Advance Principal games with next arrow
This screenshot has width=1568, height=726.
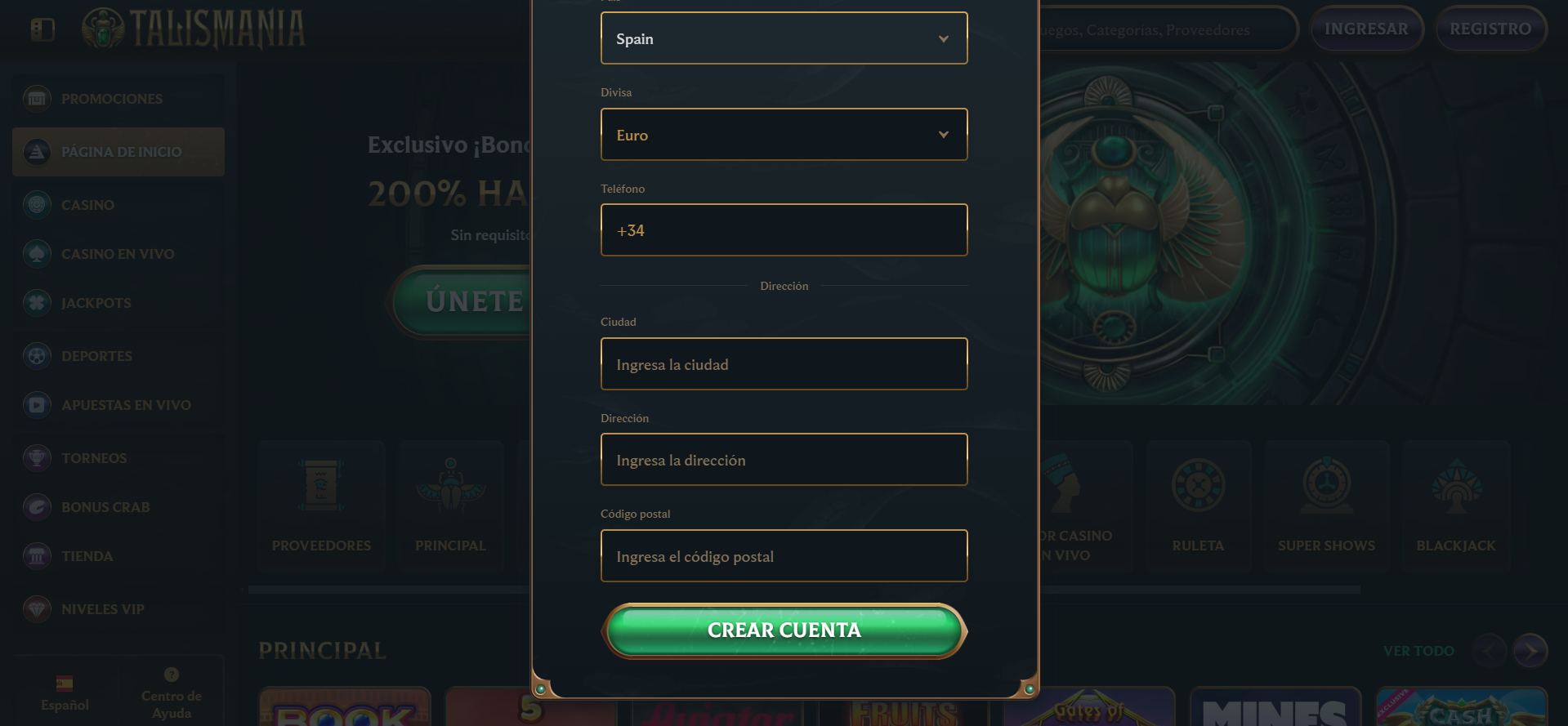1530,651
